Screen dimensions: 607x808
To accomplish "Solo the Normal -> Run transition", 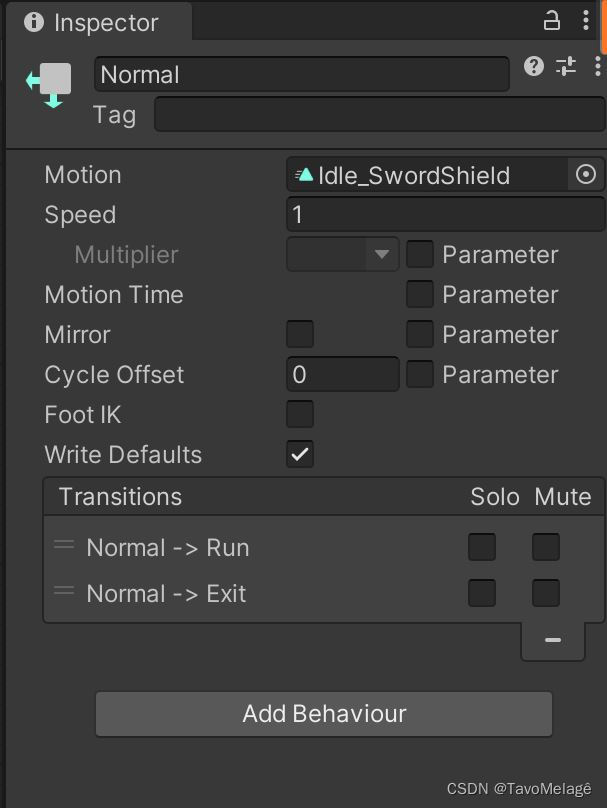I will tap(482, 547).
